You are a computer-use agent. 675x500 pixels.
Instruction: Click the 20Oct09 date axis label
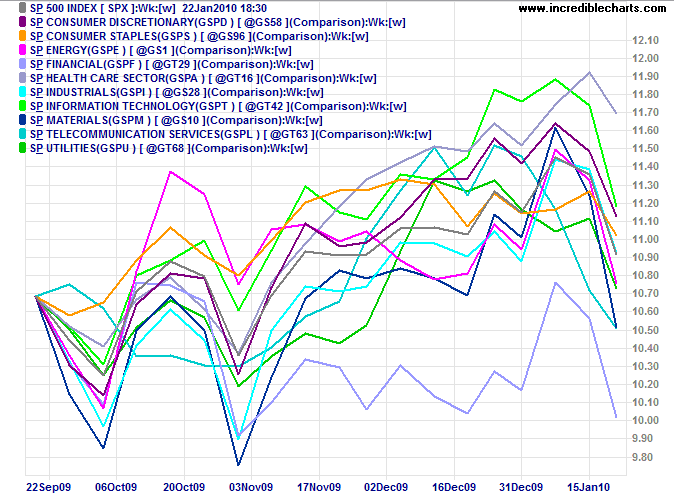(184, 487)
